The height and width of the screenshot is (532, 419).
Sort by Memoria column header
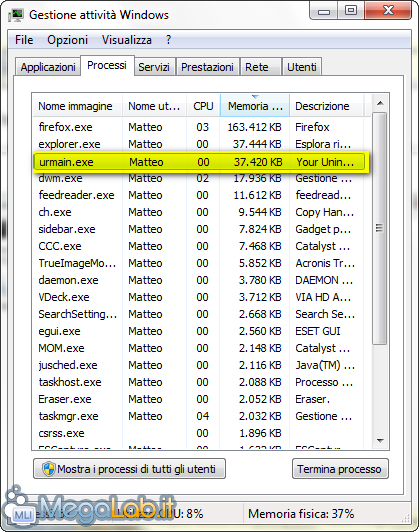tap(255, 106)
